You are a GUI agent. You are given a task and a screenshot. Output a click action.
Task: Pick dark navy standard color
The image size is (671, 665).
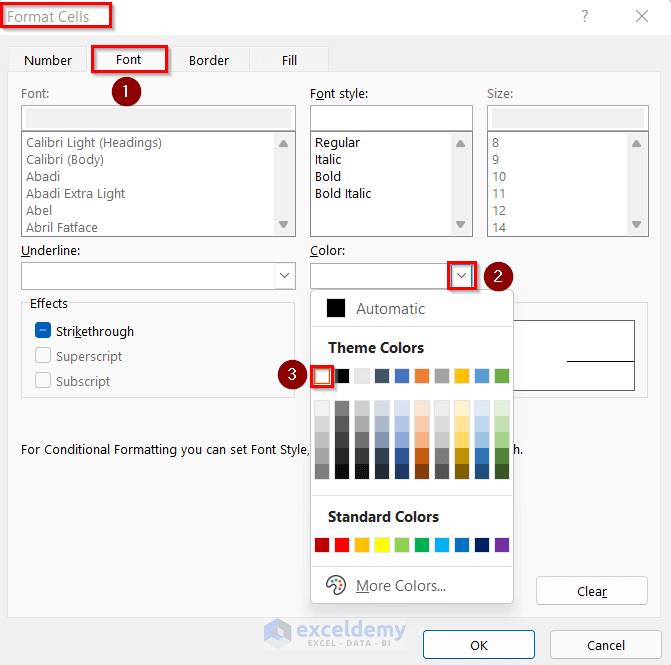[x=482, y=545]
